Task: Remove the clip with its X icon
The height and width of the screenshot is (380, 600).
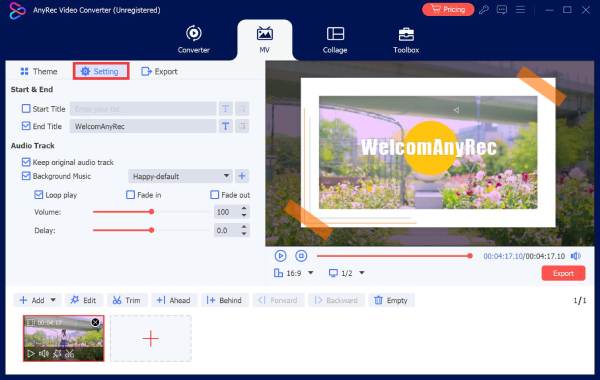Action: pyautogui.click(x=95, y=322)
